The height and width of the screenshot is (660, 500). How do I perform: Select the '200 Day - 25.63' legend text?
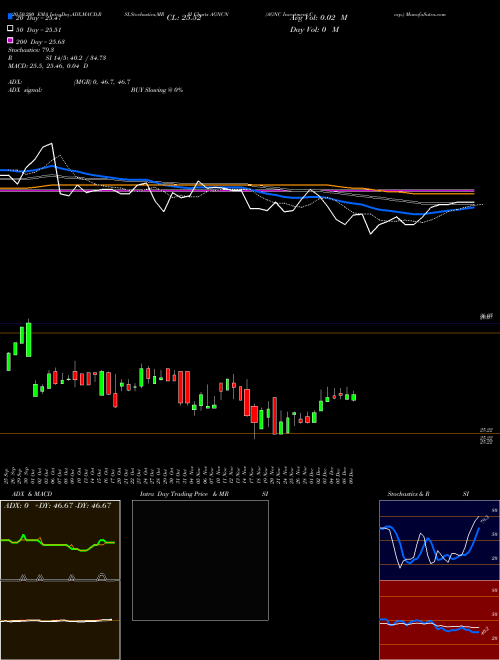click(x=40, y=41)
